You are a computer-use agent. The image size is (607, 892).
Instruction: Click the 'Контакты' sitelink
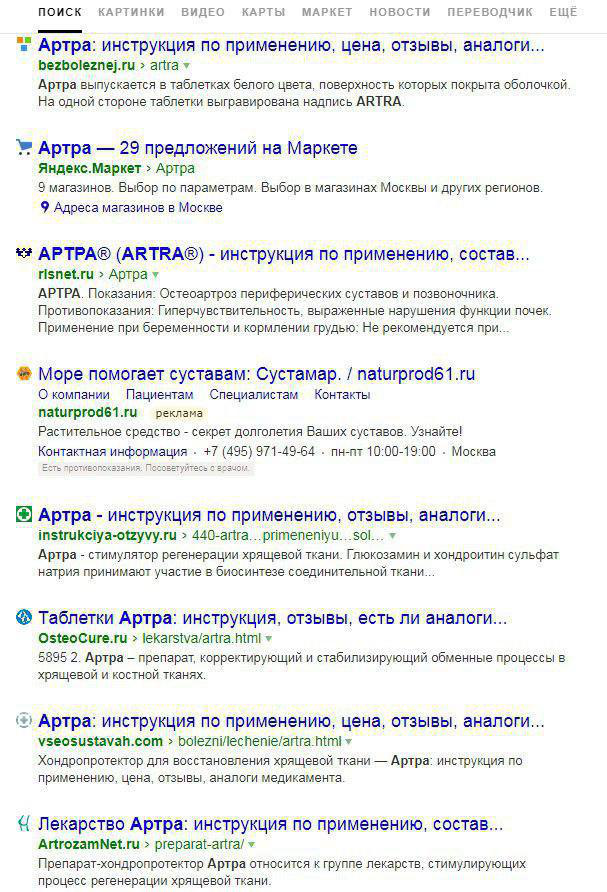coord(342,394)
